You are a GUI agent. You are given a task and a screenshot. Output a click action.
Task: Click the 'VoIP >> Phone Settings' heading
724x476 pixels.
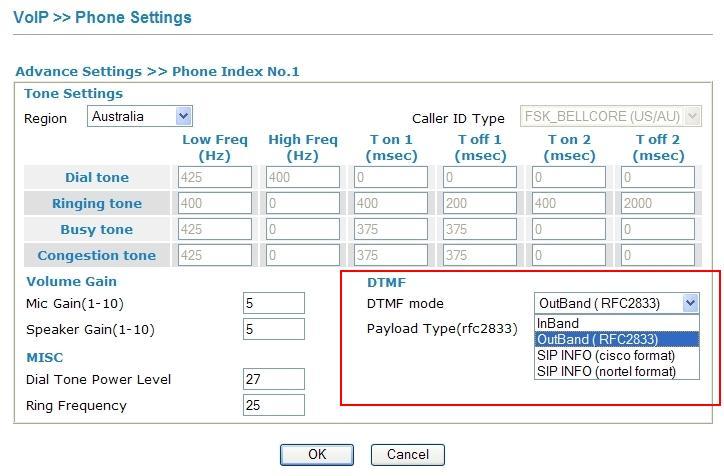[x=102, y=18]
